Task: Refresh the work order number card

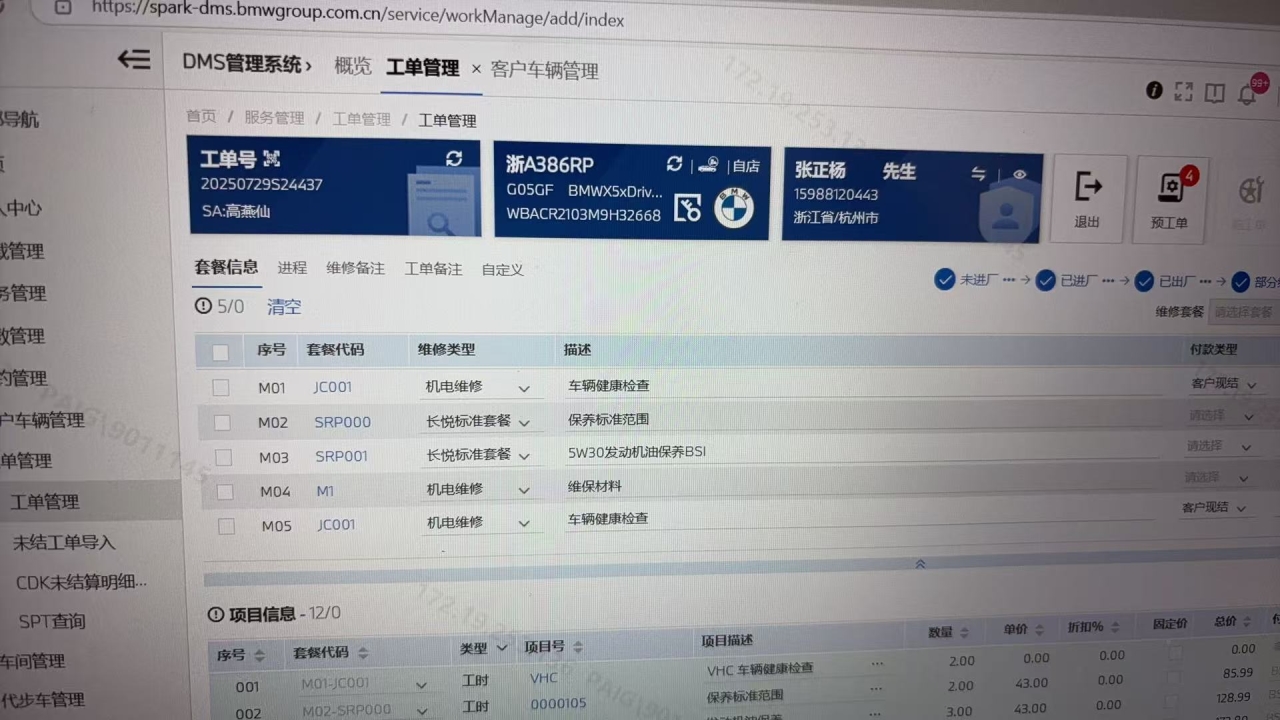Action: pos(454,159)
